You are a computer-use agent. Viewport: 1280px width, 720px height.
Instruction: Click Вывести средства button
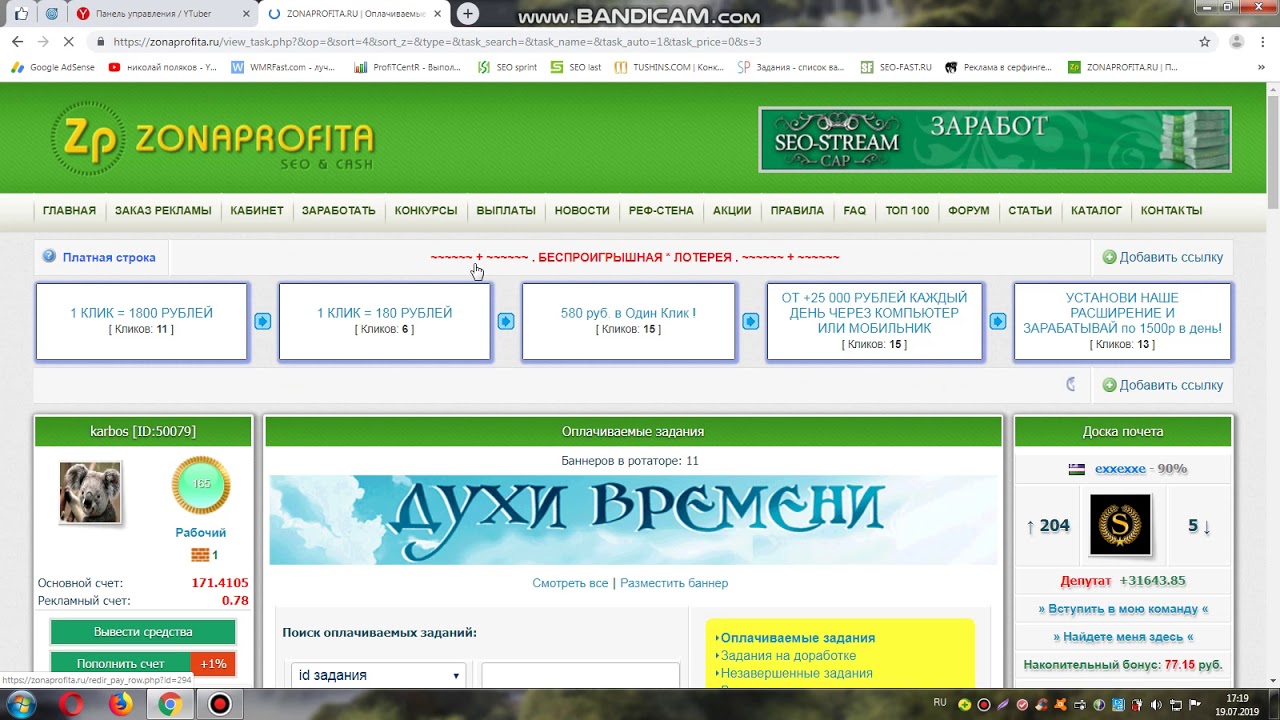[x=143, y=632]
